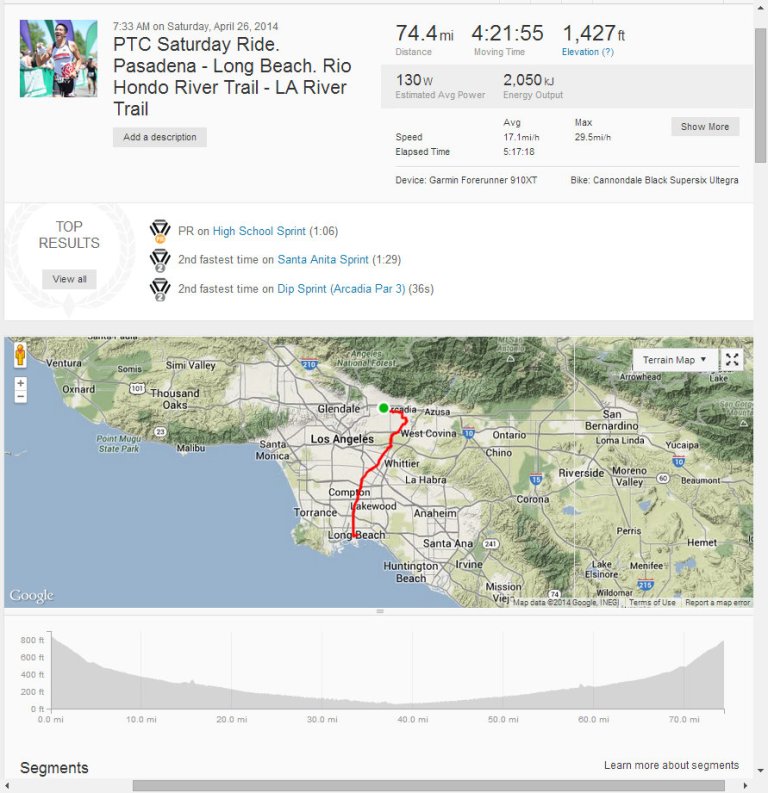Zoom in on the route map
The height and width of the screenshot is (793, 768).
click(20, 383)
